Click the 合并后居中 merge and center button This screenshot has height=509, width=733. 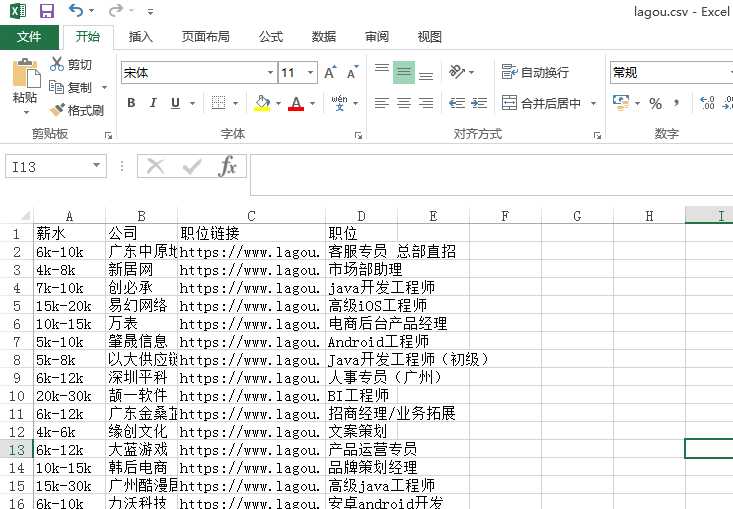pos(541,103)
